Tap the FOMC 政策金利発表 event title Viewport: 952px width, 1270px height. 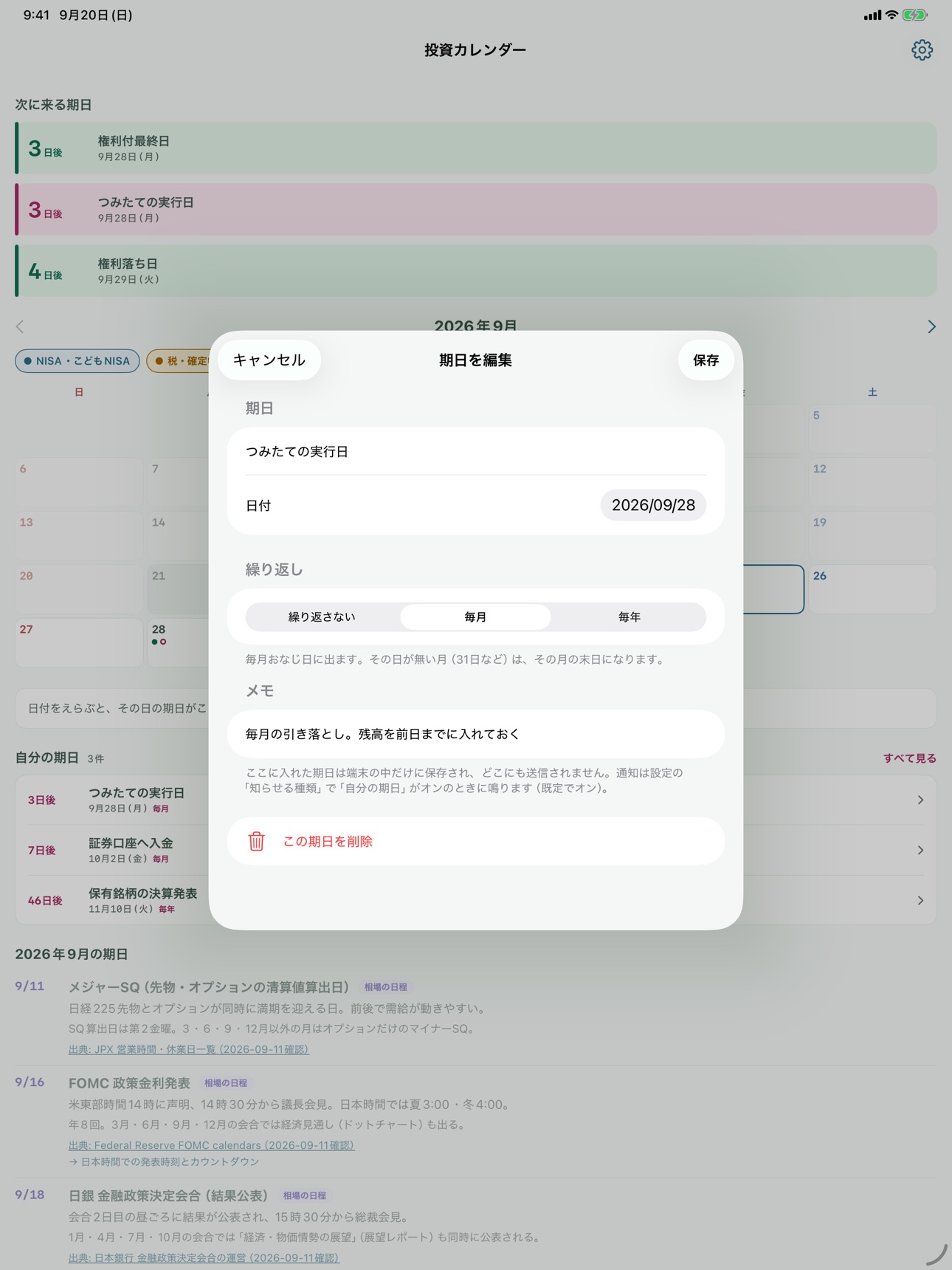(129, 1083)
